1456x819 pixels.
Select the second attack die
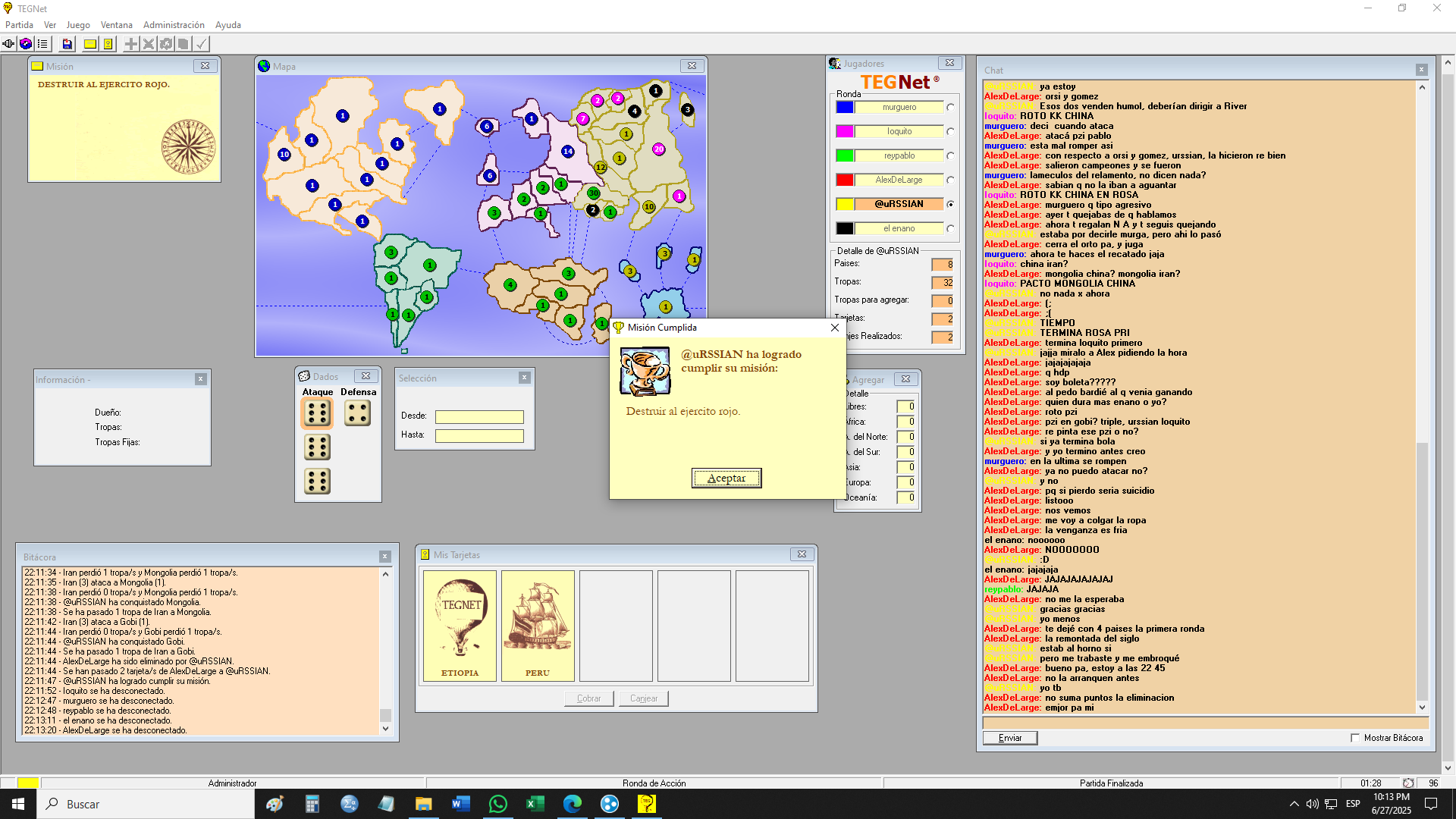(317, 447)
